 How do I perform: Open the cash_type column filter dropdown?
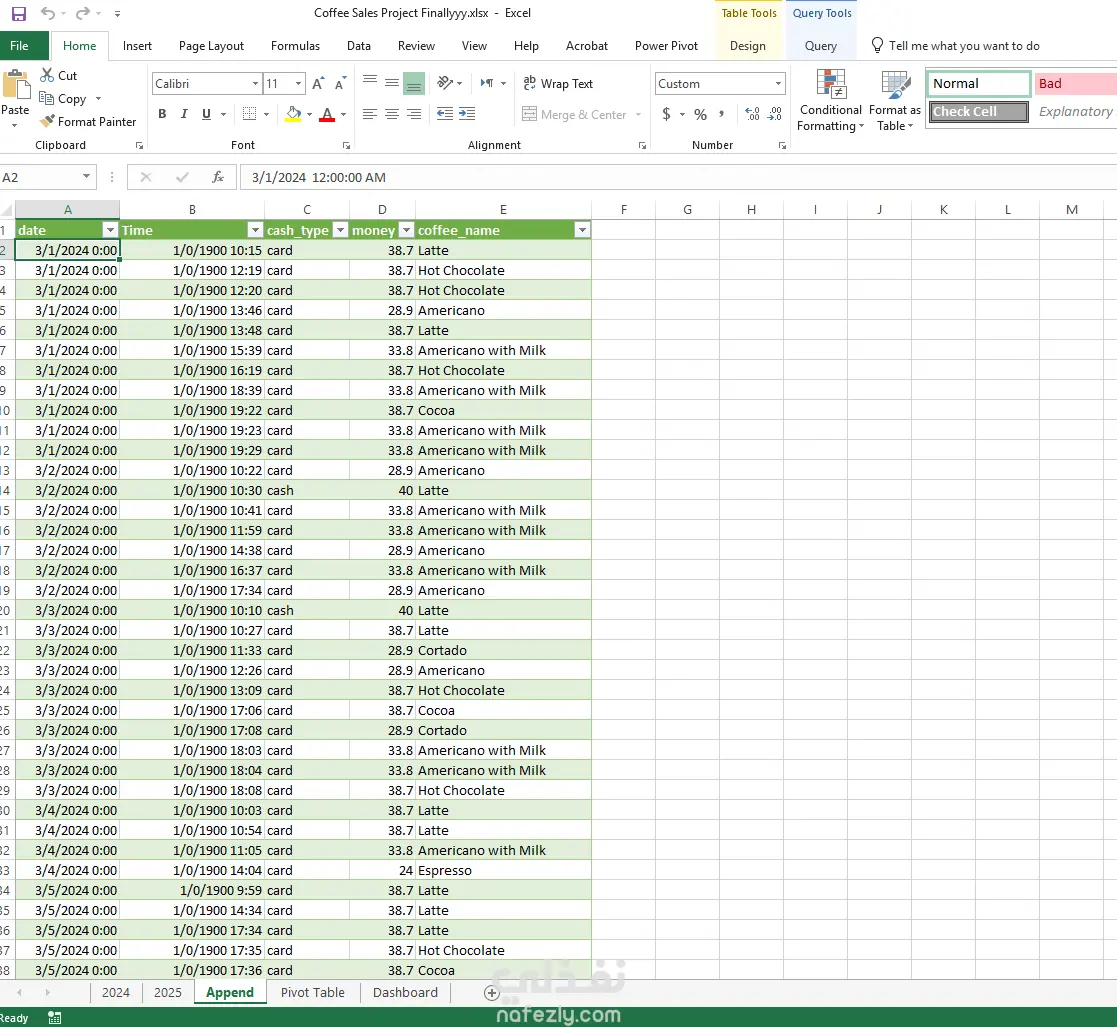340,230
